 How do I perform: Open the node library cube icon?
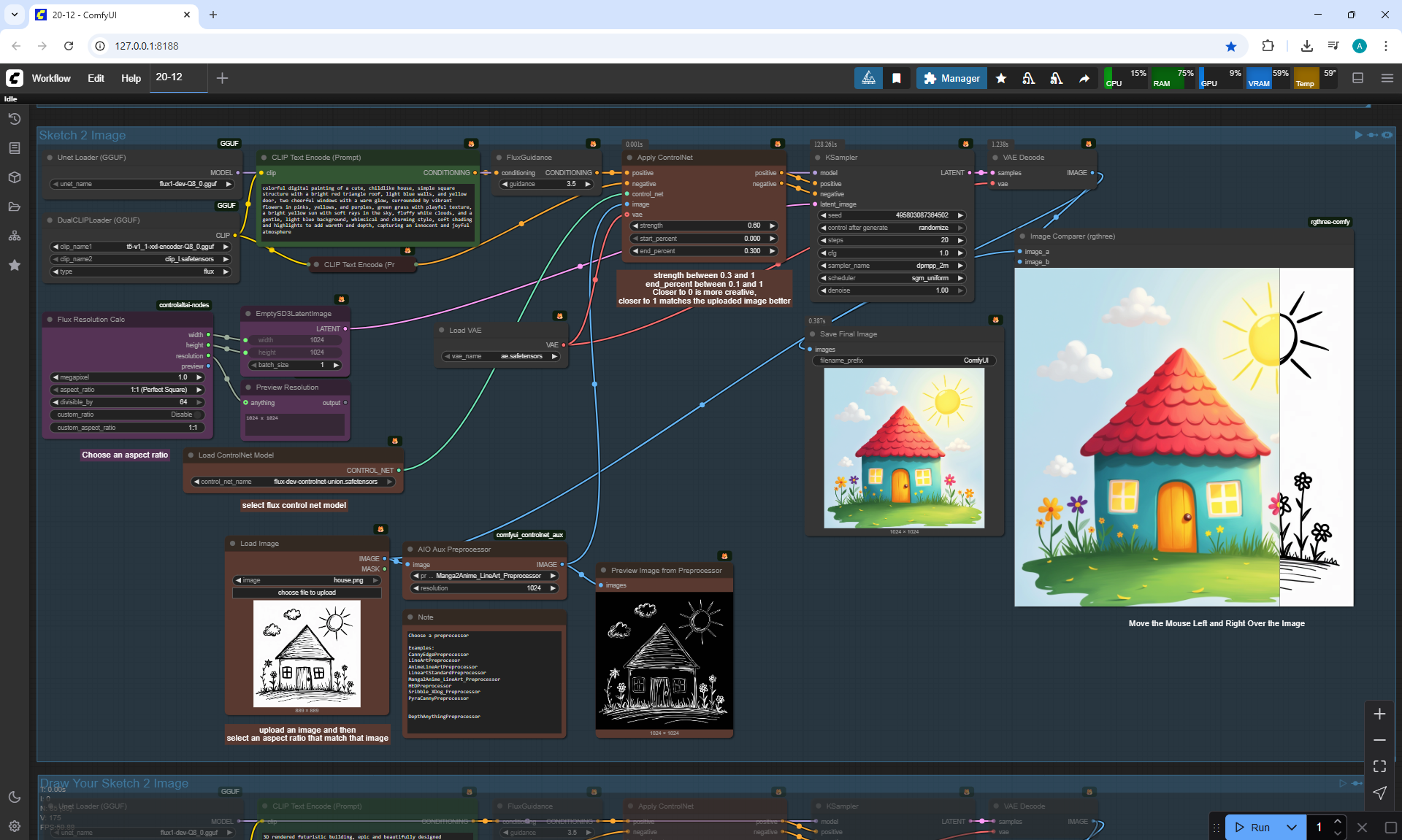pyautogui.click(x=15, y=177)
